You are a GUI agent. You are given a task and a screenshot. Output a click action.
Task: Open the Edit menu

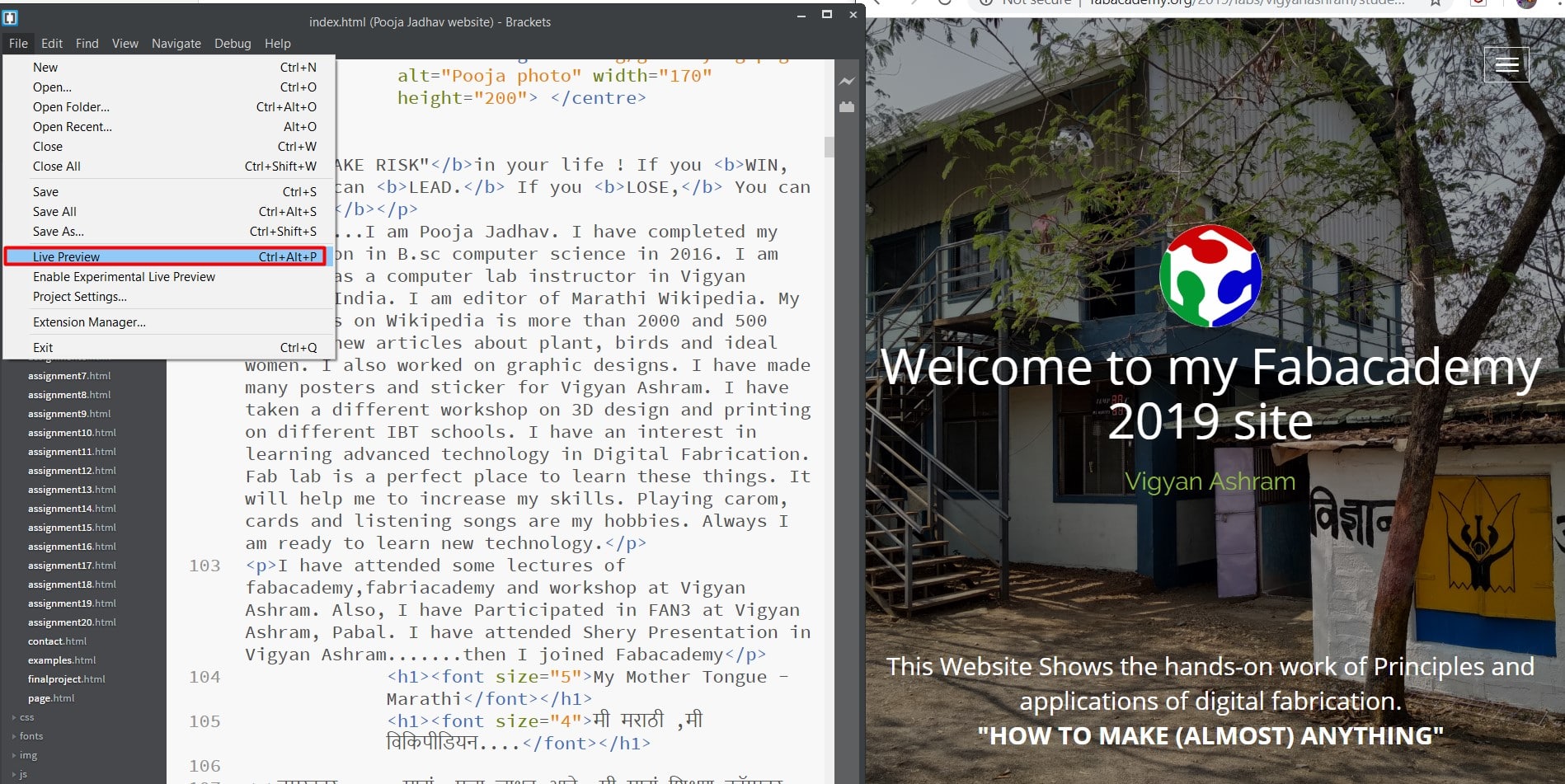coord(52,44)
